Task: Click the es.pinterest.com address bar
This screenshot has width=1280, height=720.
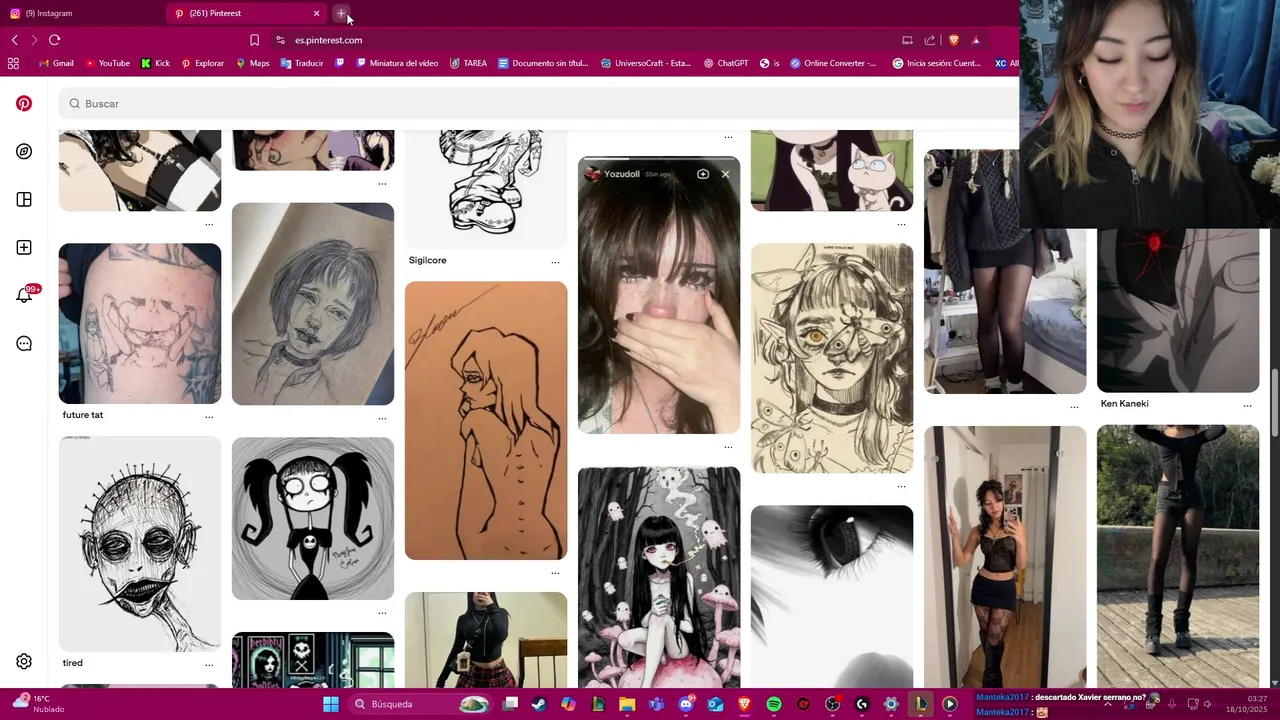Action: click(x=580, y=40)
